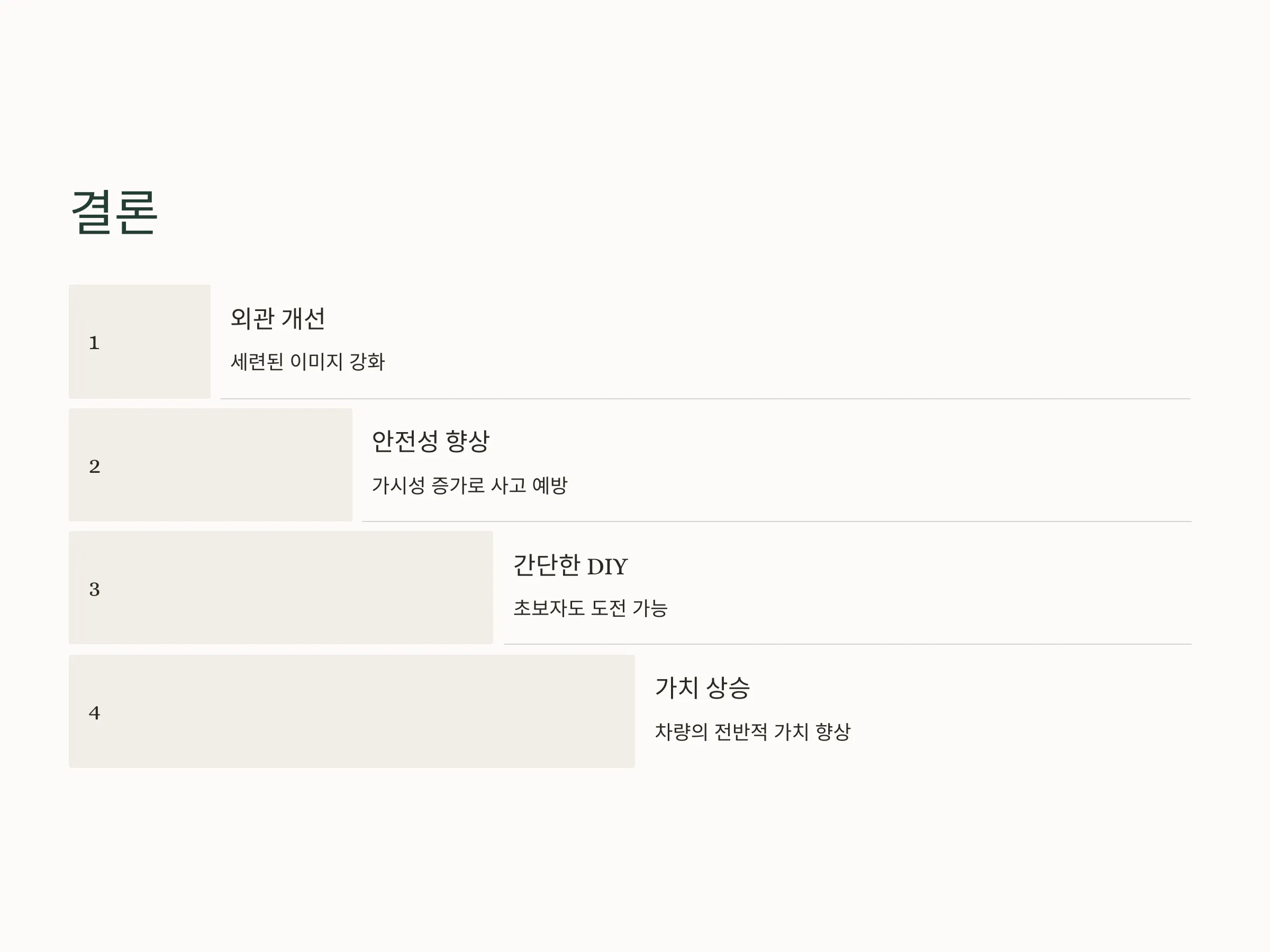Screen dimensions: 1270x952
Task: Select the step 1 numbered block
Action: tap(140, 342)
